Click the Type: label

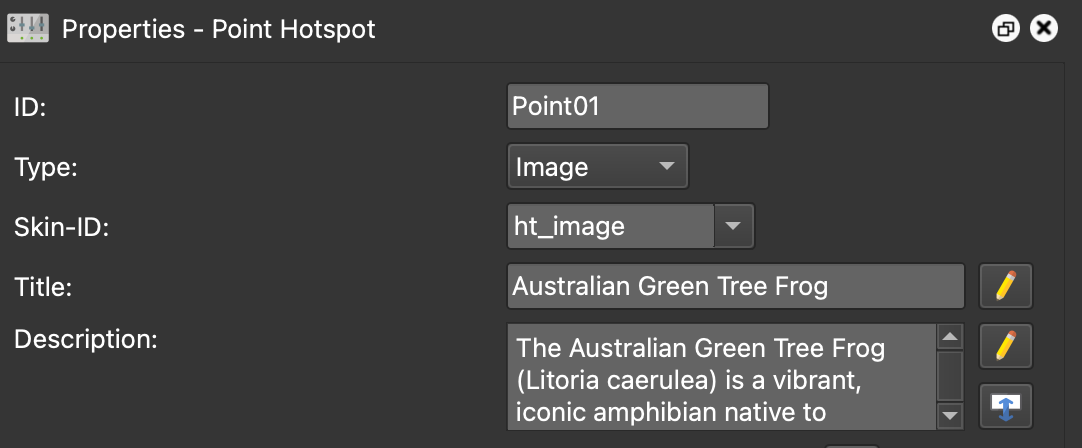tap(46, 167)
